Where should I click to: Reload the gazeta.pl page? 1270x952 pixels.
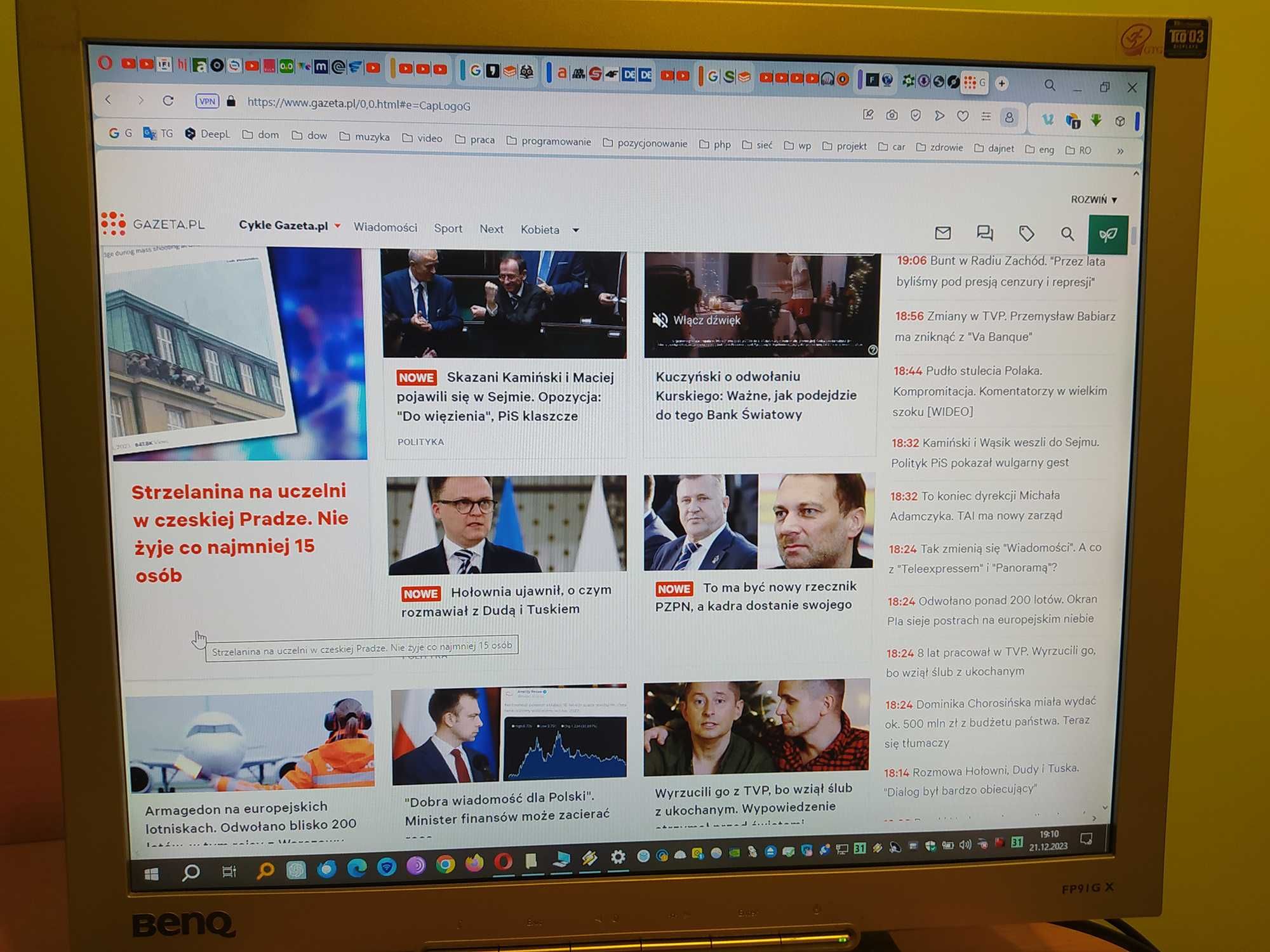pos(168,100)
